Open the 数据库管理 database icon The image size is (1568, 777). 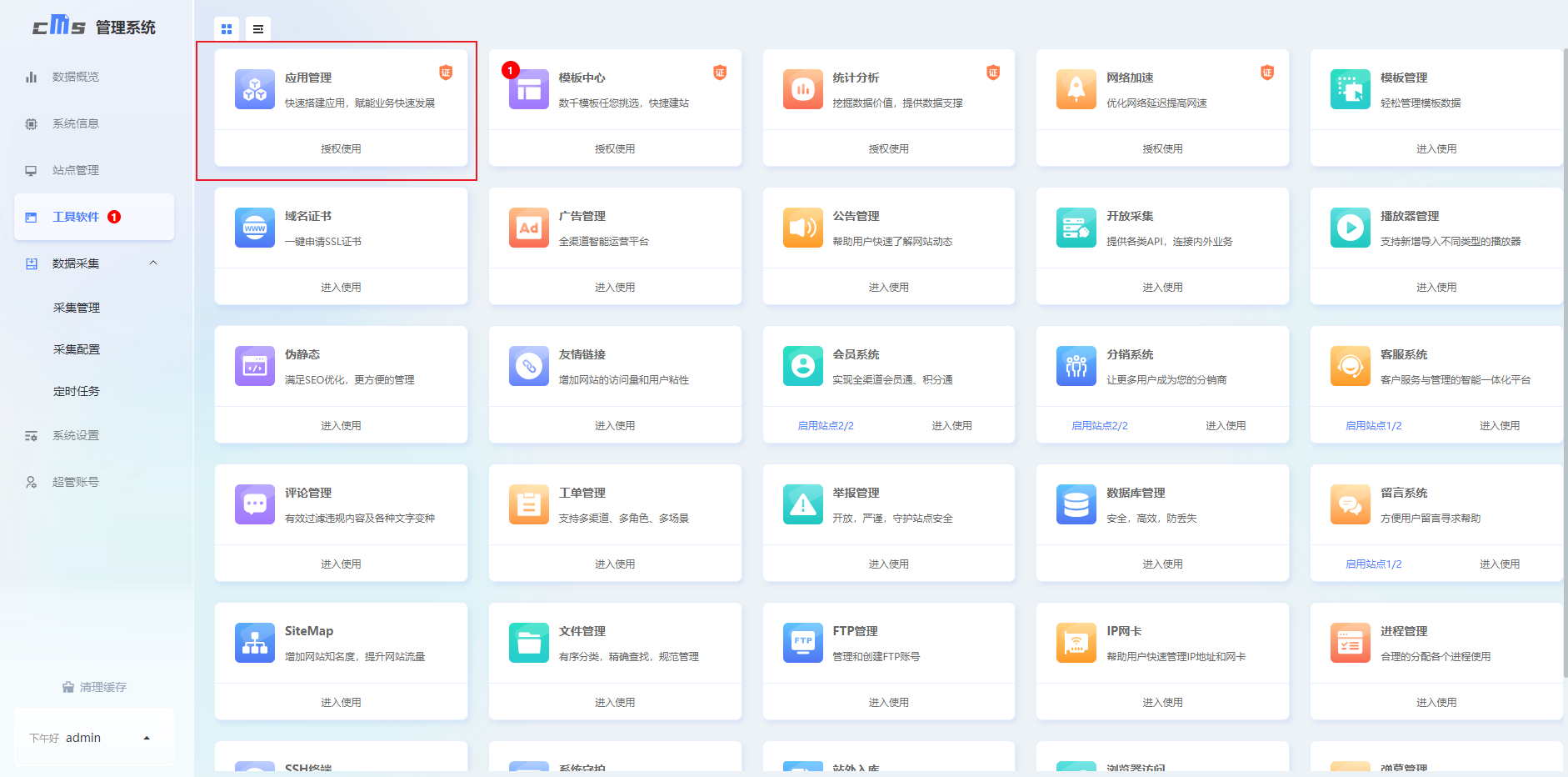[1076, 504]
